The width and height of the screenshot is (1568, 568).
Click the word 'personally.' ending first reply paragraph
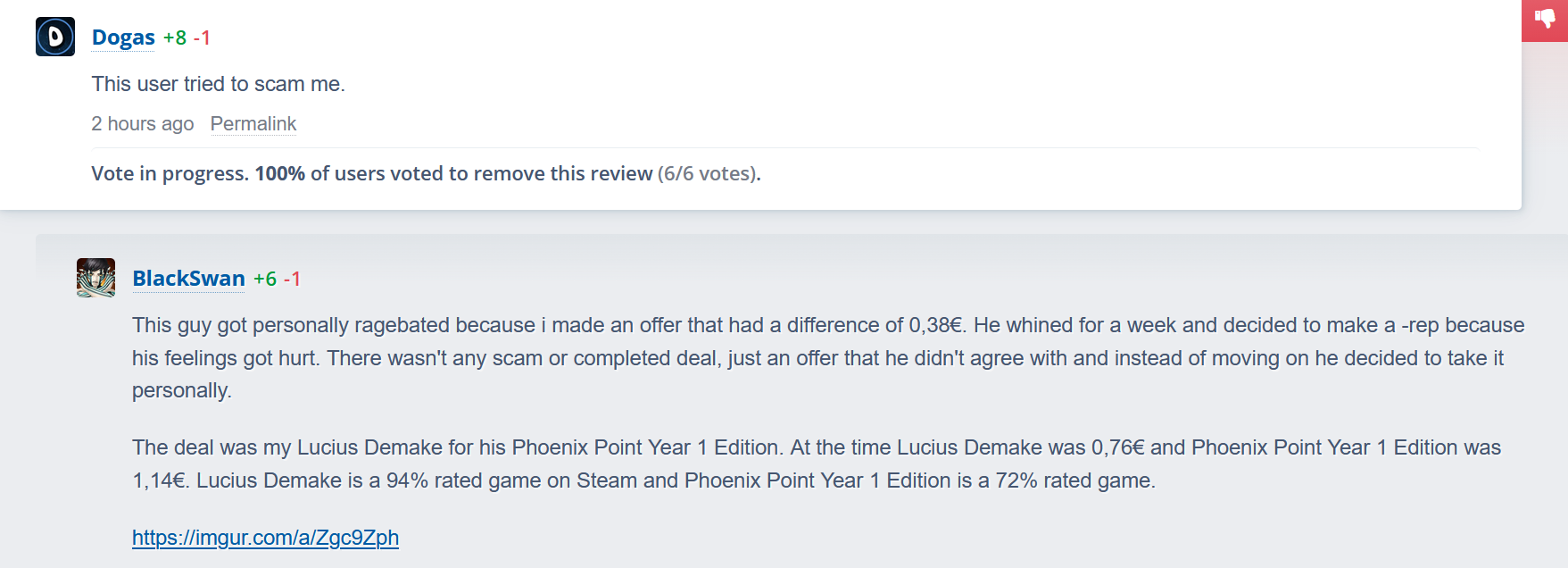[x=182, y=390]
